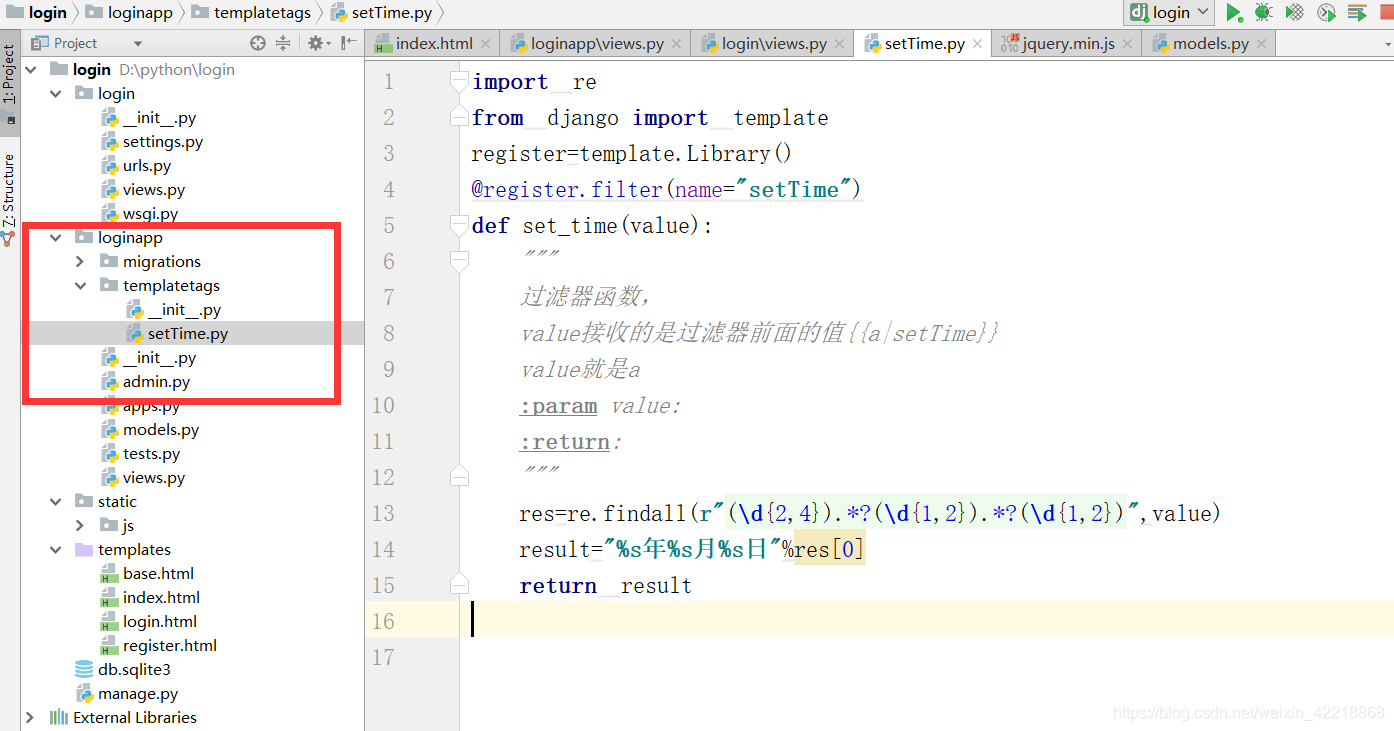
Task: Click External Libraries bar-chart icon
Action: coord(59,717)
